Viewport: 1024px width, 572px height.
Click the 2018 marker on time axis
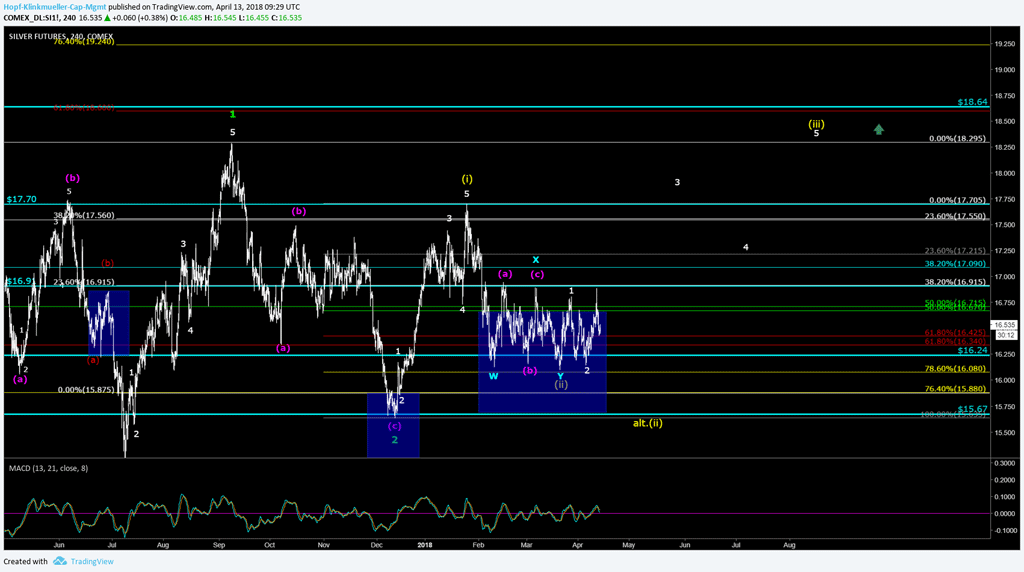(425, 544)
